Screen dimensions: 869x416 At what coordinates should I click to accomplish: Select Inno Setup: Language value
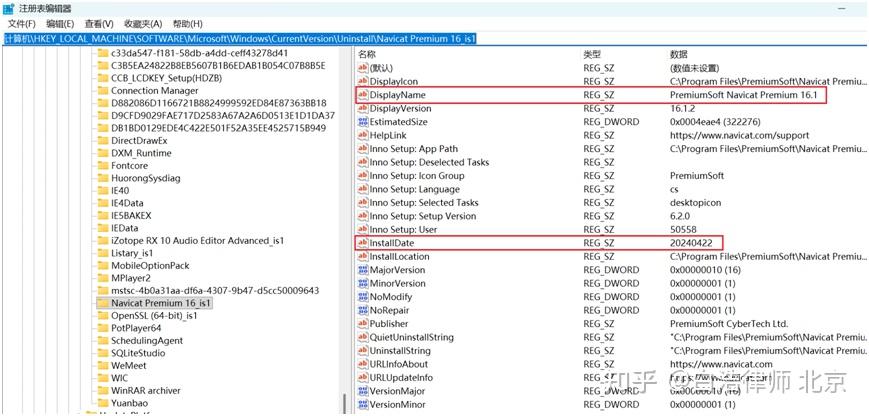[415, 189]
